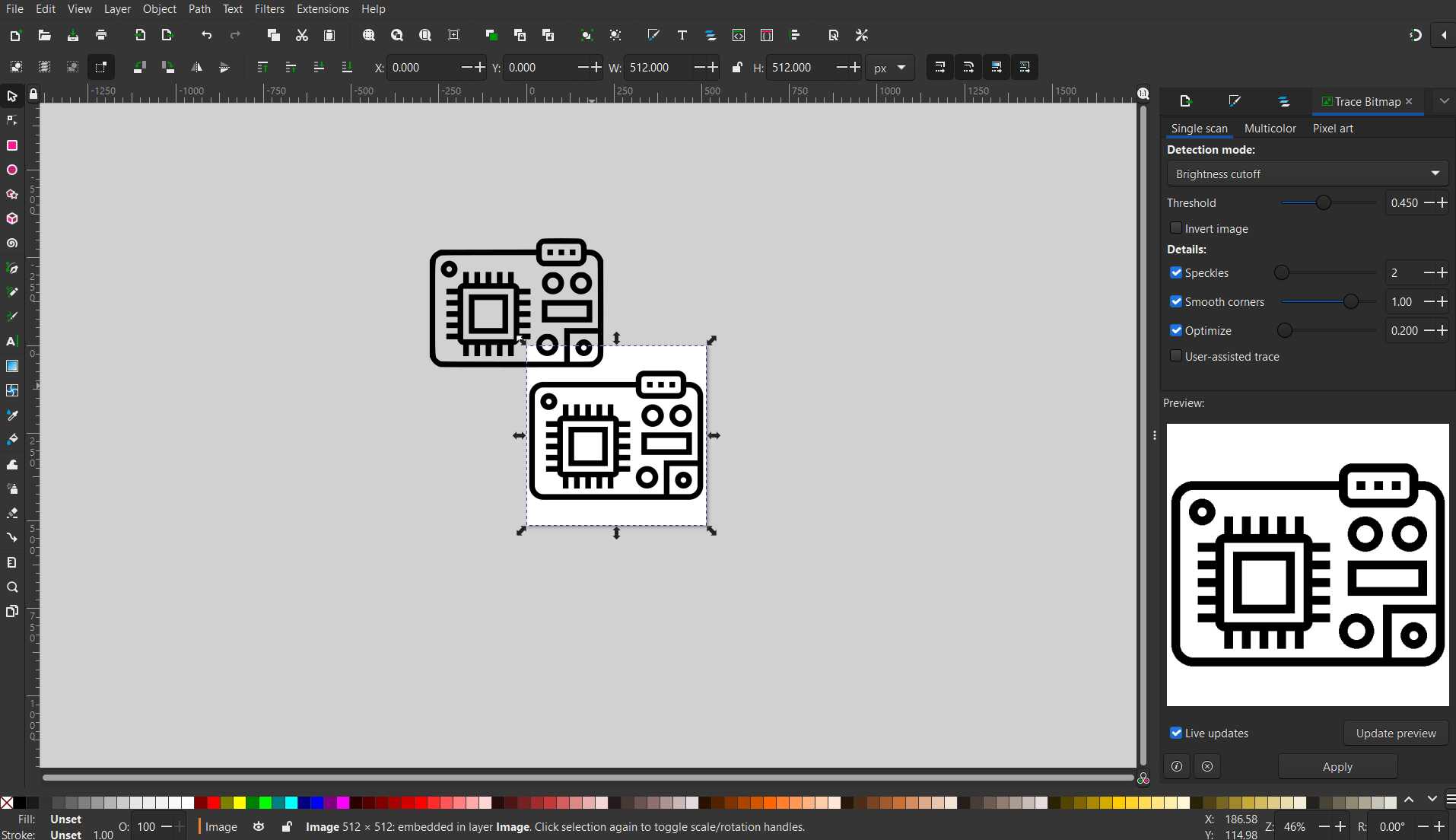The height and width of the screenshot is (840, 1456).
Task: Disable the Live updates checkbox
Action: pyautogui.click(x=1176, y=733)
